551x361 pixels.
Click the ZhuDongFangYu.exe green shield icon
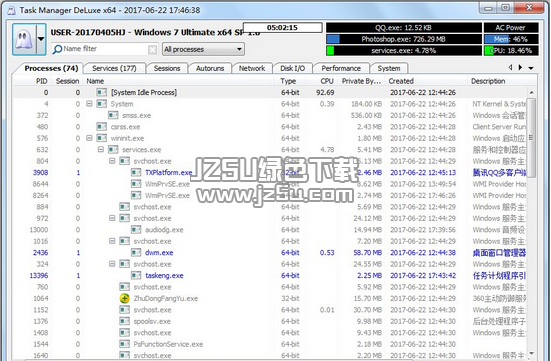[124, 298]
